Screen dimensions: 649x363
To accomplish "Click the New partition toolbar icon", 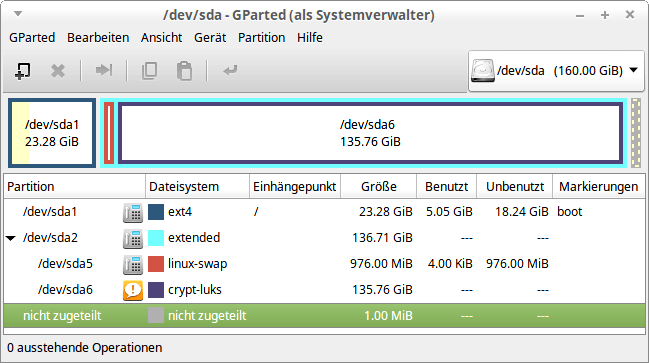I will tap(23, 71).
